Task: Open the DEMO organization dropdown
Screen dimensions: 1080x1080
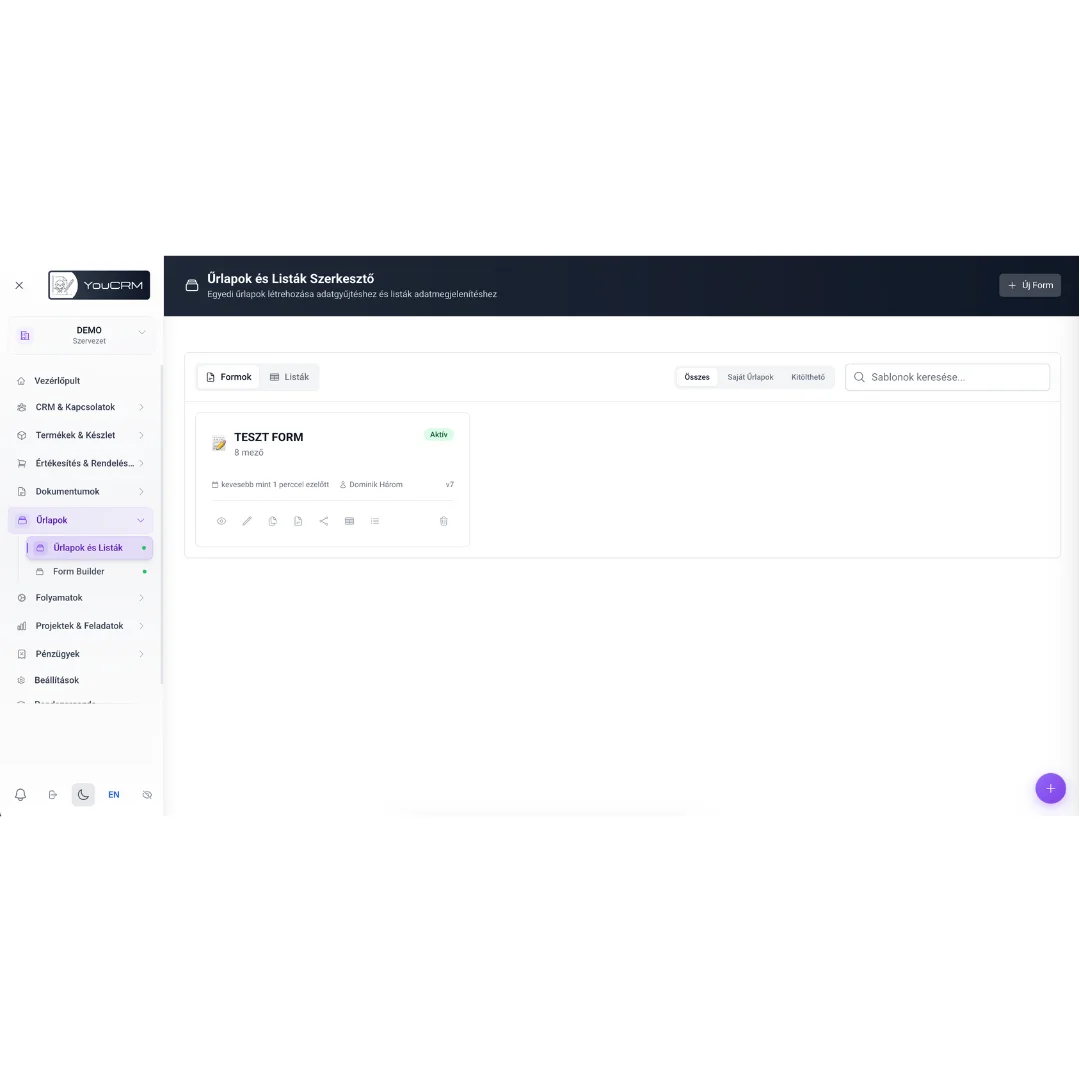Action: click(x=81, y=335)
